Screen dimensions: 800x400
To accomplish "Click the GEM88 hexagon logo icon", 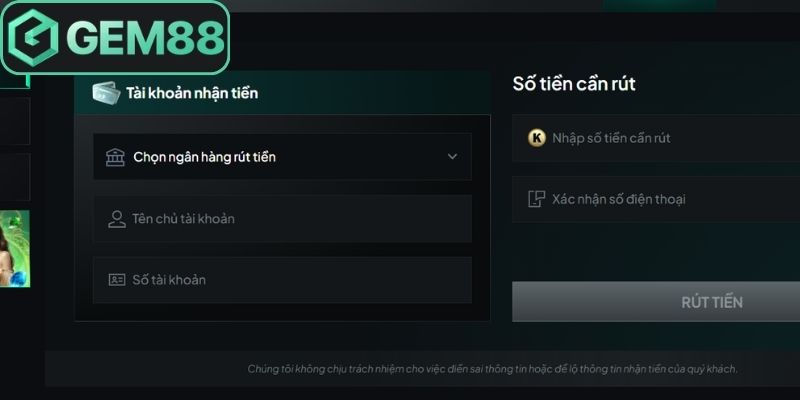I will tap(33, 38).
